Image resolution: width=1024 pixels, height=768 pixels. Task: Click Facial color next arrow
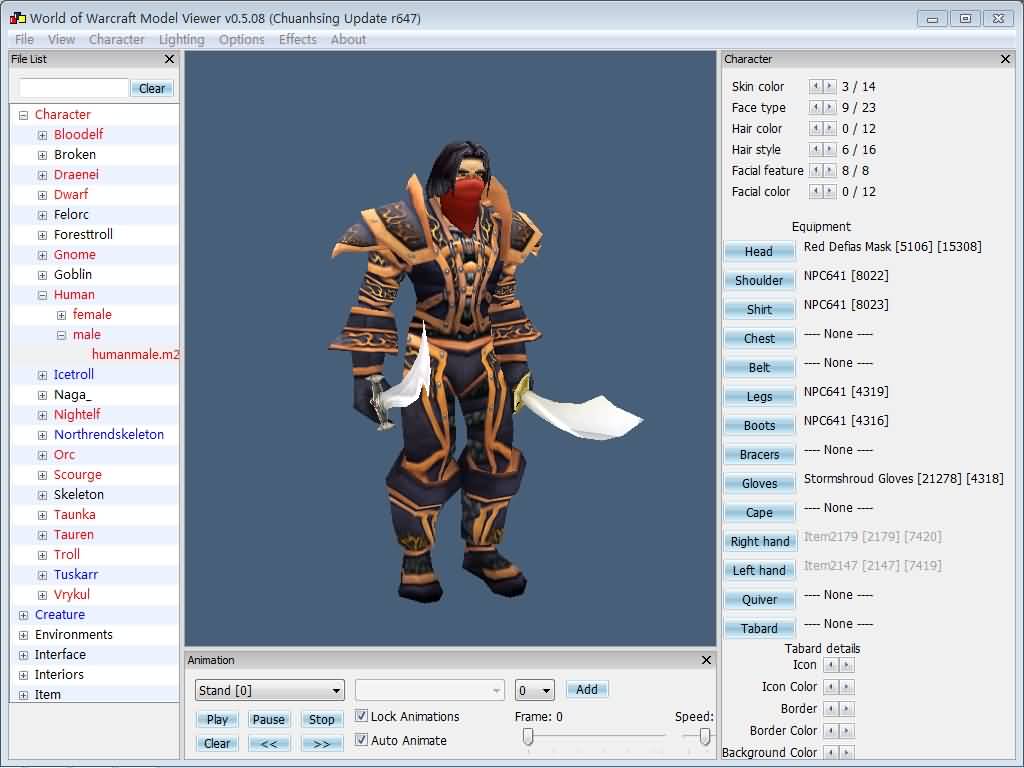click(829, 191)
